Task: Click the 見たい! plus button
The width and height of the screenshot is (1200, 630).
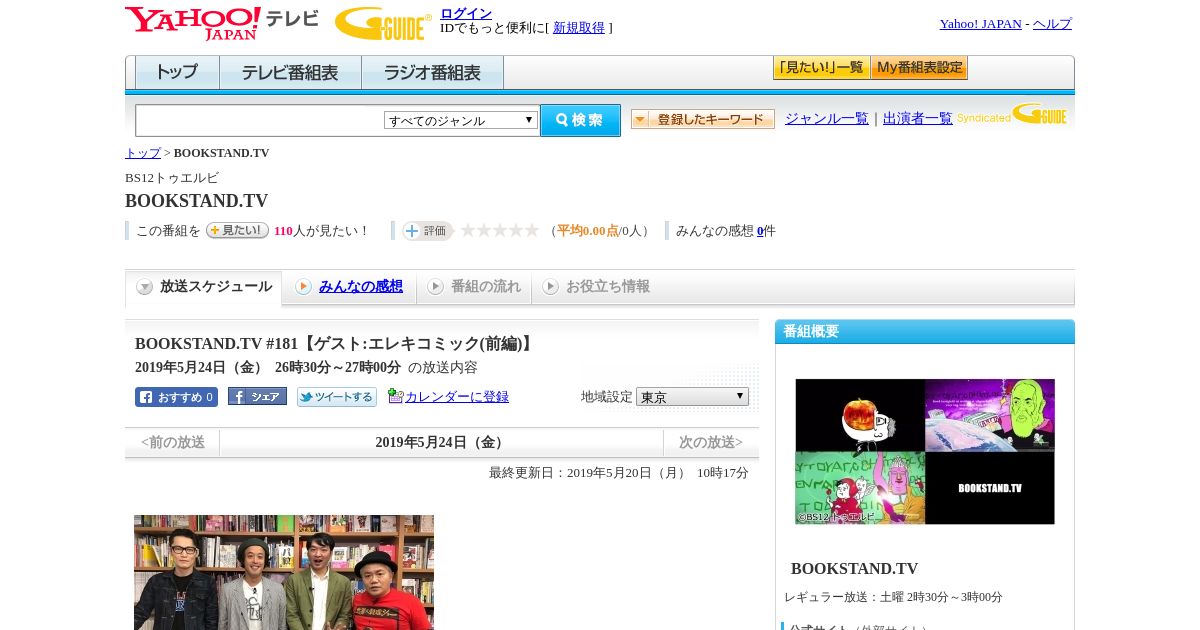Action: (237, 230)
